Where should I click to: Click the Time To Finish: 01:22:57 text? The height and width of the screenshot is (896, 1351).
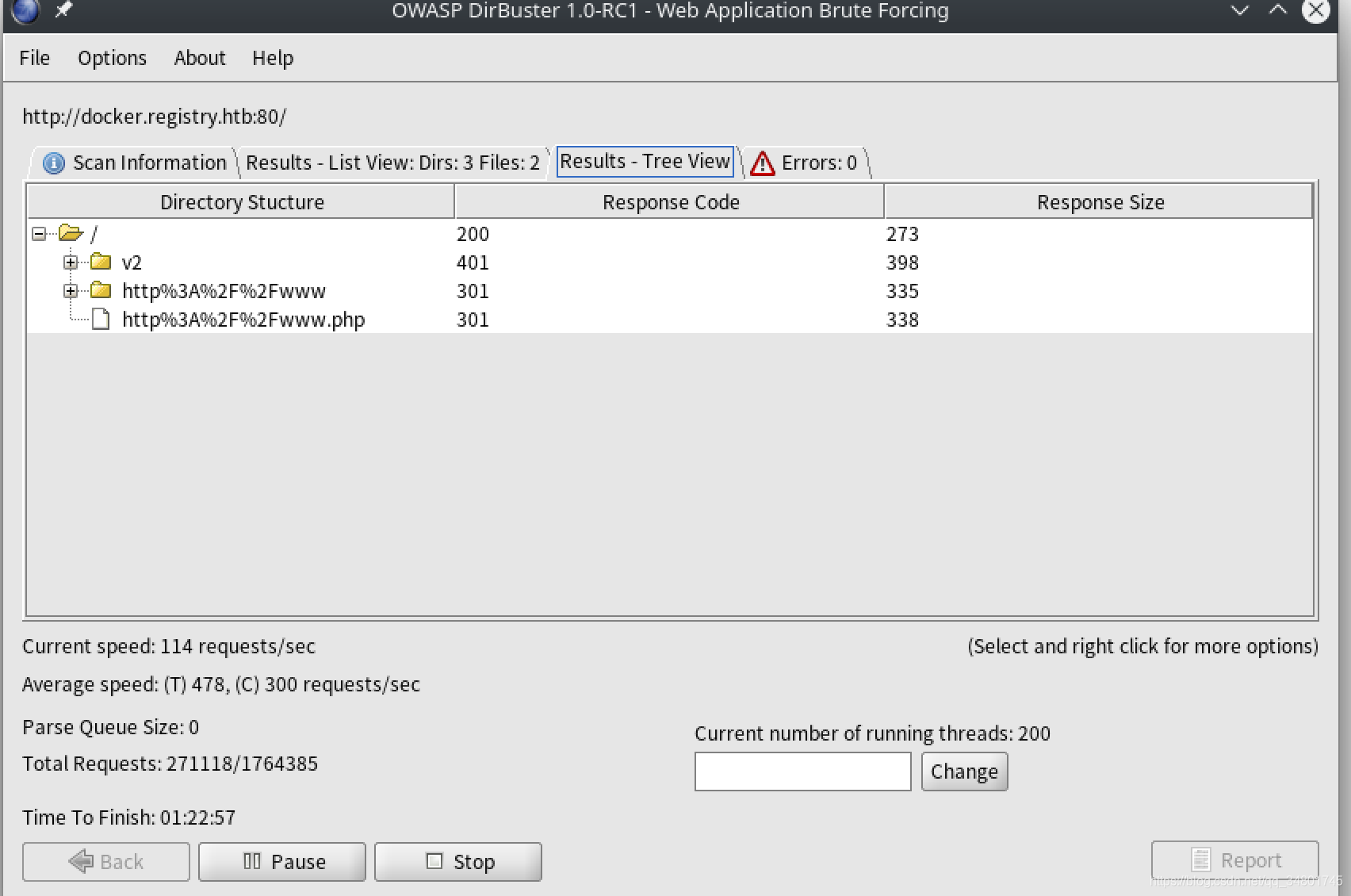pos(129,818)
